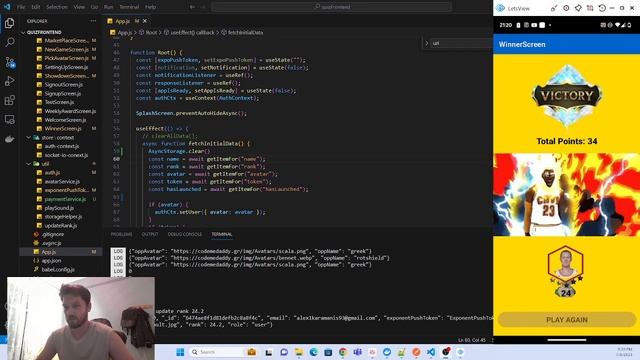Open auth-context.js file
The image size is (640, 360).
[61, 146]
